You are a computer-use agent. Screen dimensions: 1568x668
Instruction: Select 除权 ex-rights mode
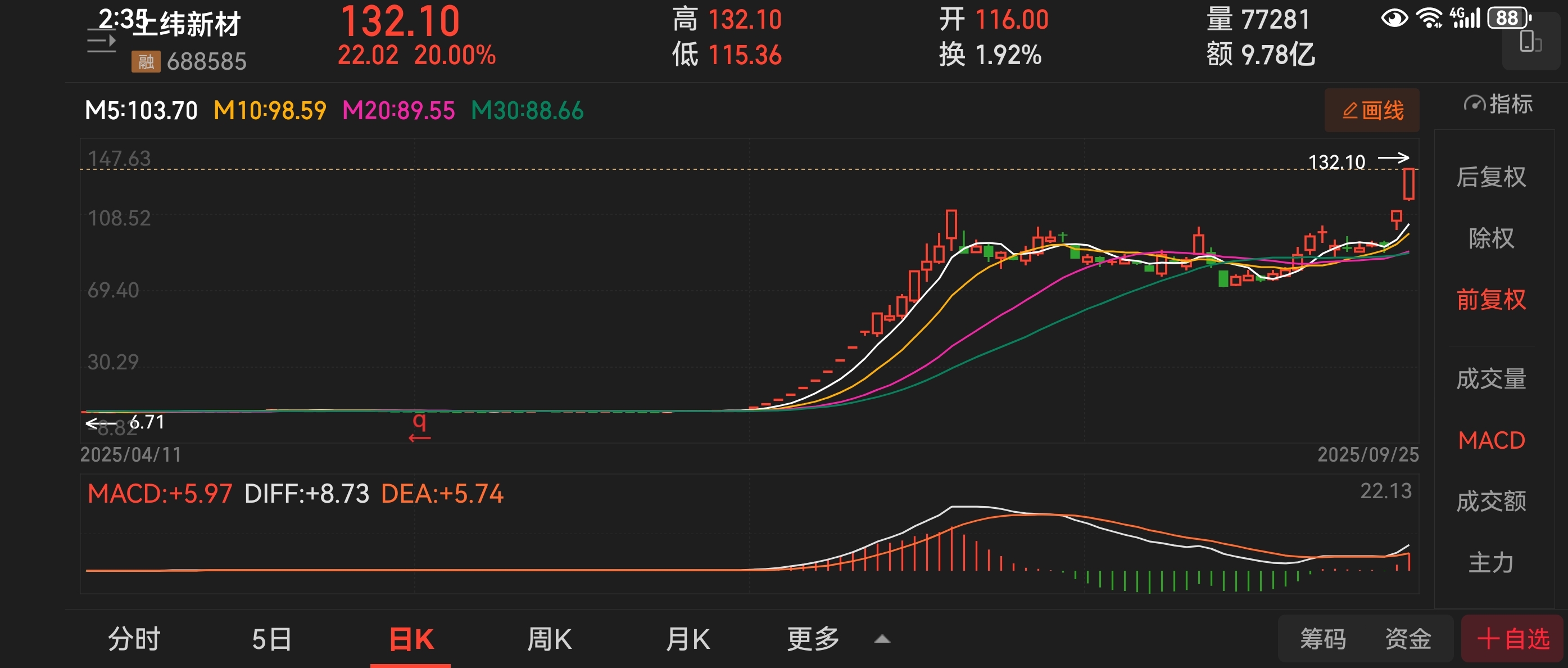point(1490,238)
